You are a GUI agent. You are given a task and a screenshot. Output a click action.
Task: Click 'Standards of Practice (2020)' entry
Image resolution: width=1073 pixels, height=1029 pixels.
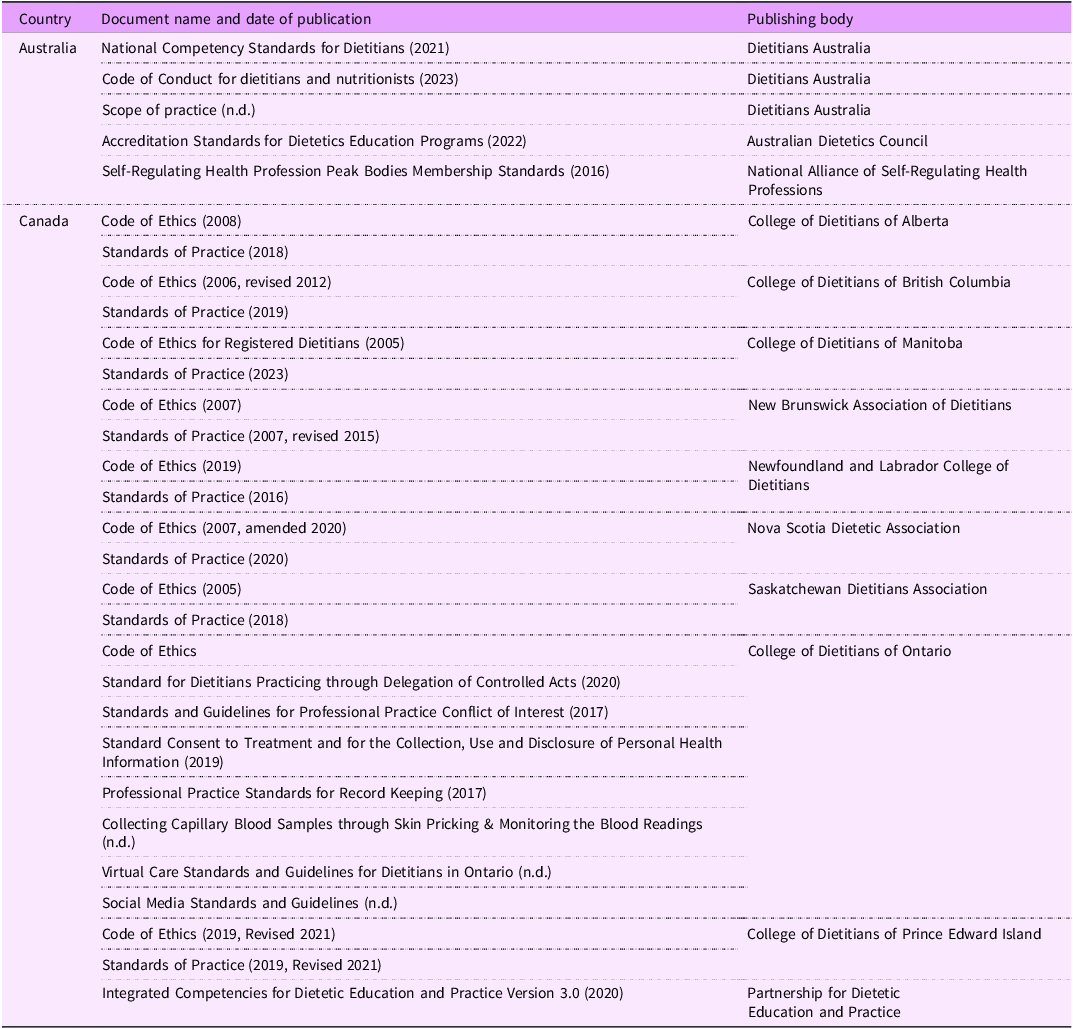click(x=195, y=559)
